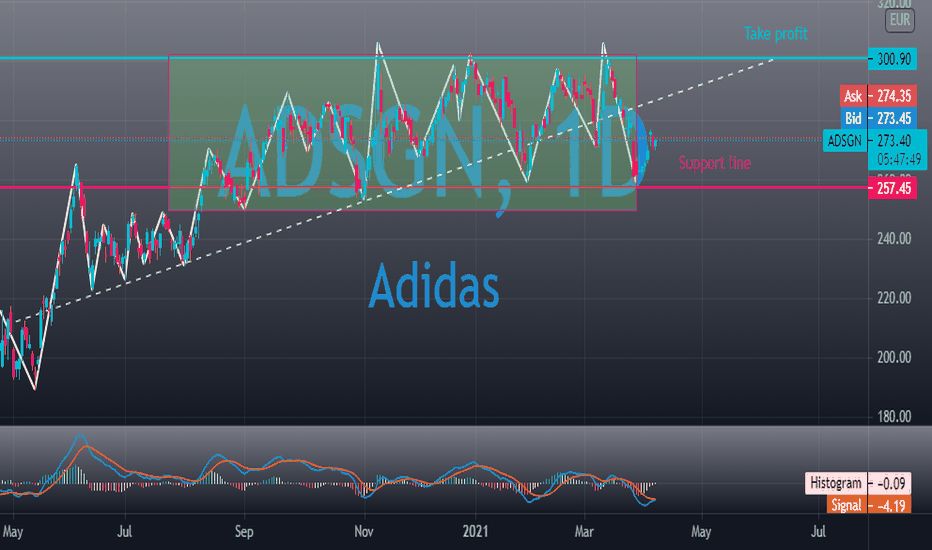Image resolution: width=932 pixels, height=550 pixels.
Task: Click the Mar time axis label
Action: tap(584, 531)
